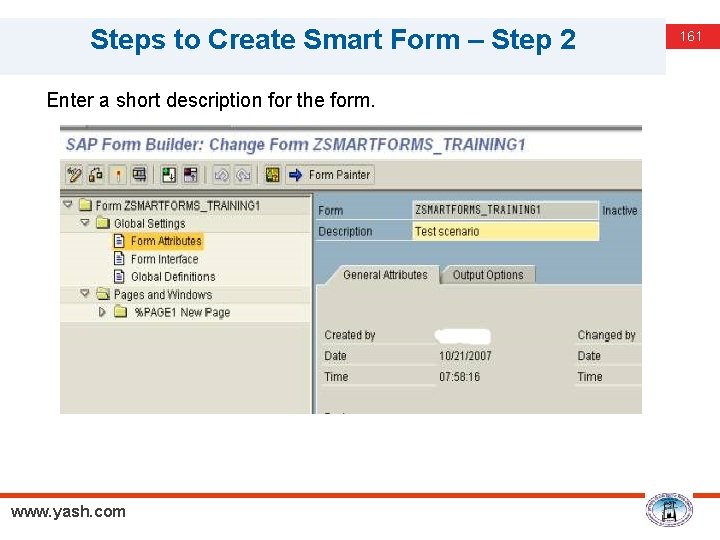Click the %PAGE1 folder icon

(120, 312)
